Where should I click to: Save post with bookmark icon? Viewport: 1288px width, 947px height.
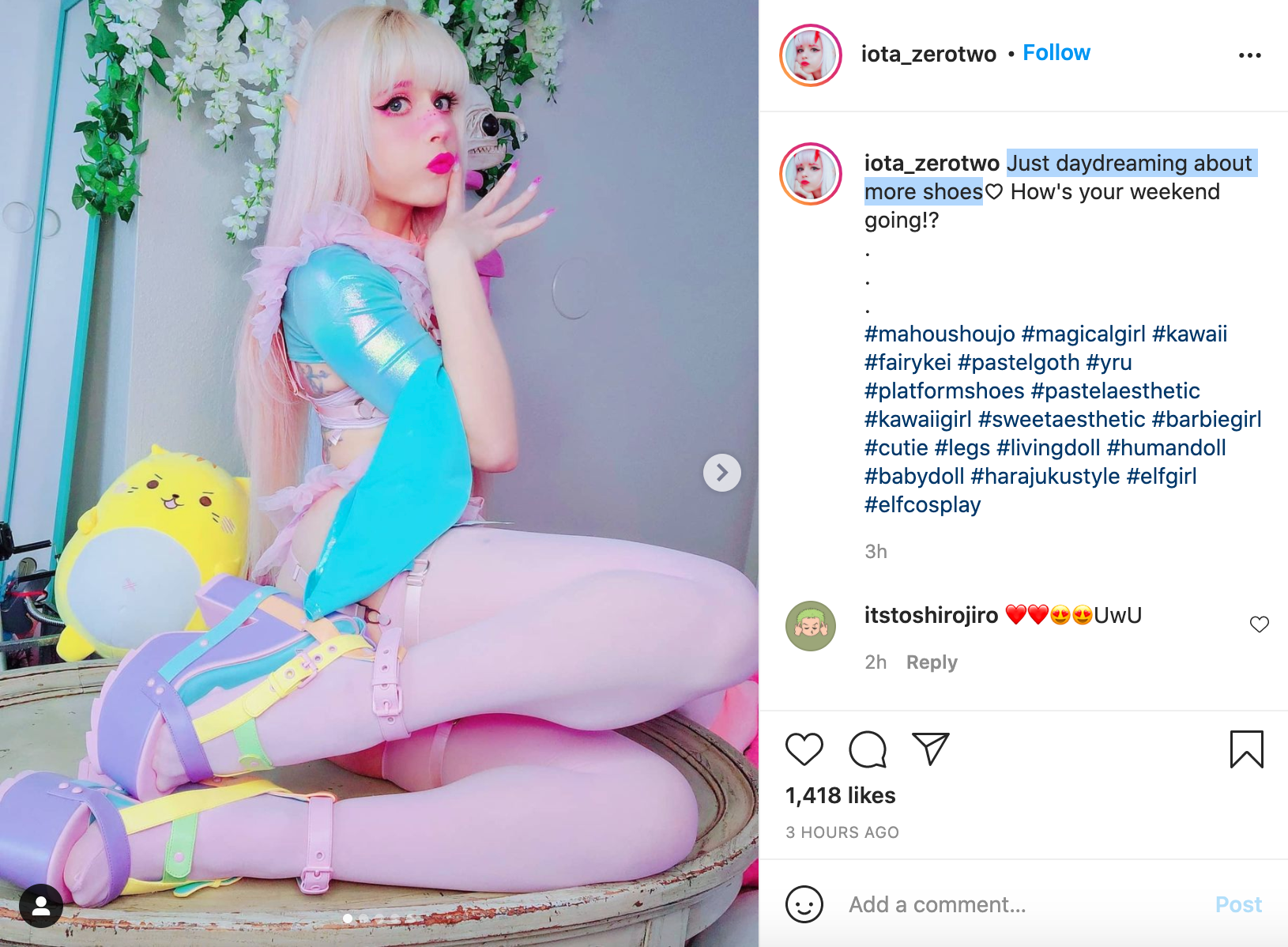tap(1247, 749)
